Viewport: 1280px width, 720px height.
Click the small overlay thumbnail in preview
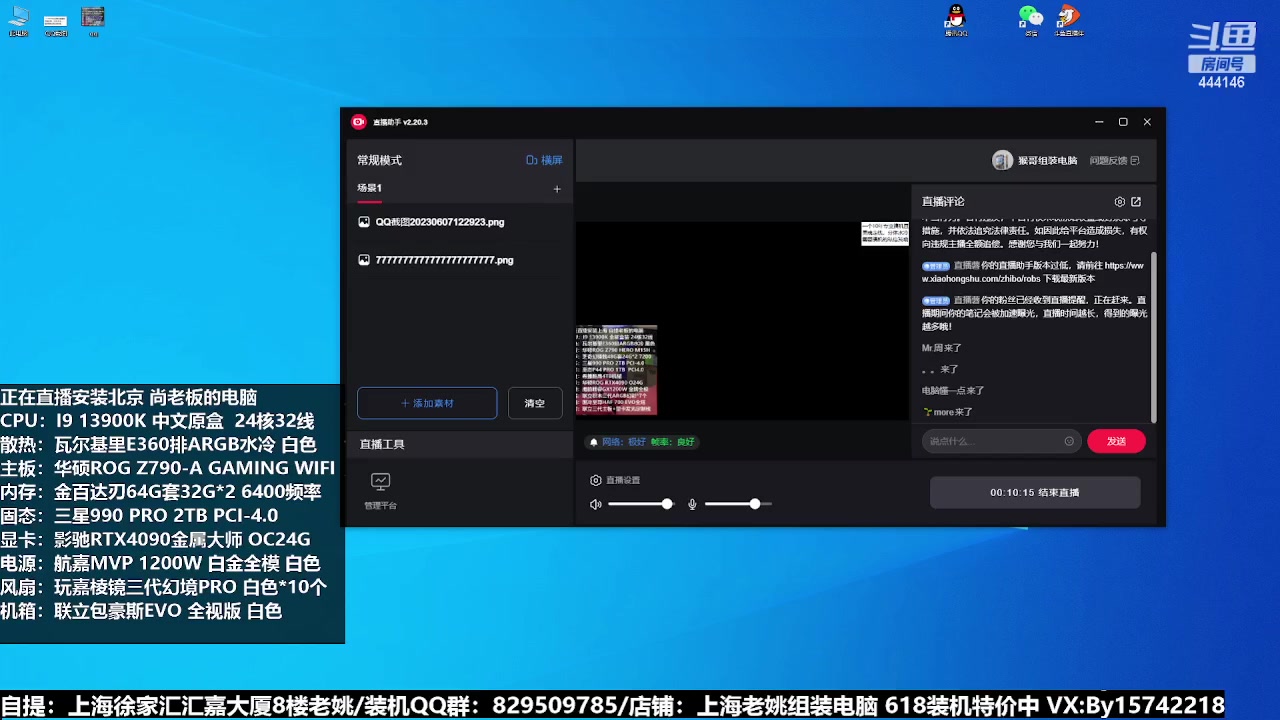[885, 234]
